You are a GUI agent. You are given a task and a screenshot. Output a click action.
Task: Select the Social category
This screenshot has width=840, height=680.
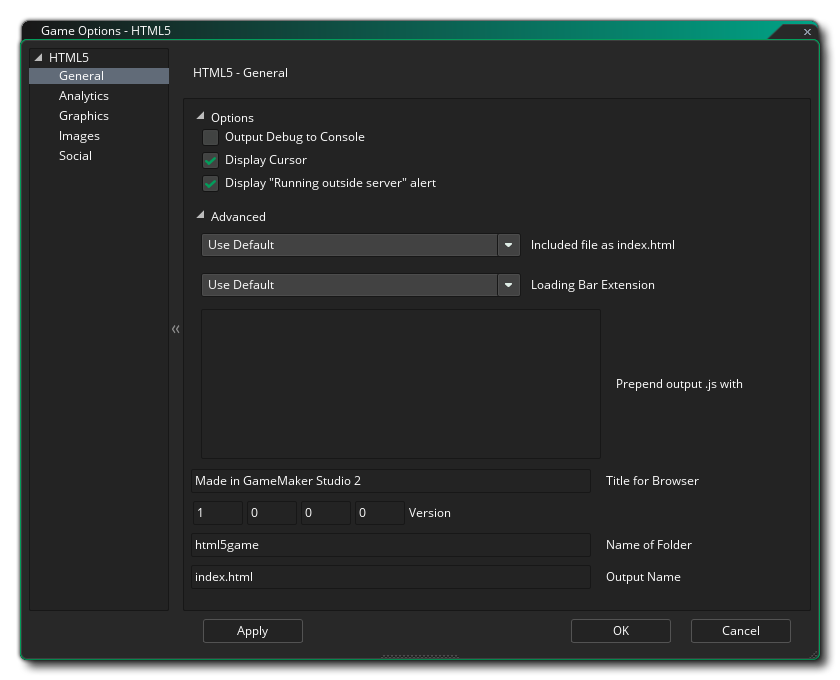tap(75, 155)
